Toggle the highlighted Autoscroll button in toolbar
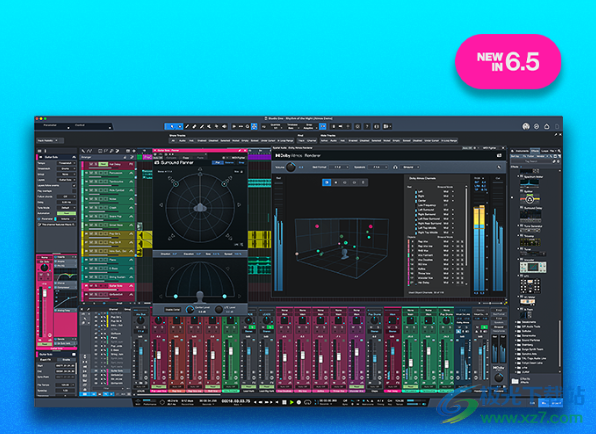596x434 pixels. click(x=254, y=127)
